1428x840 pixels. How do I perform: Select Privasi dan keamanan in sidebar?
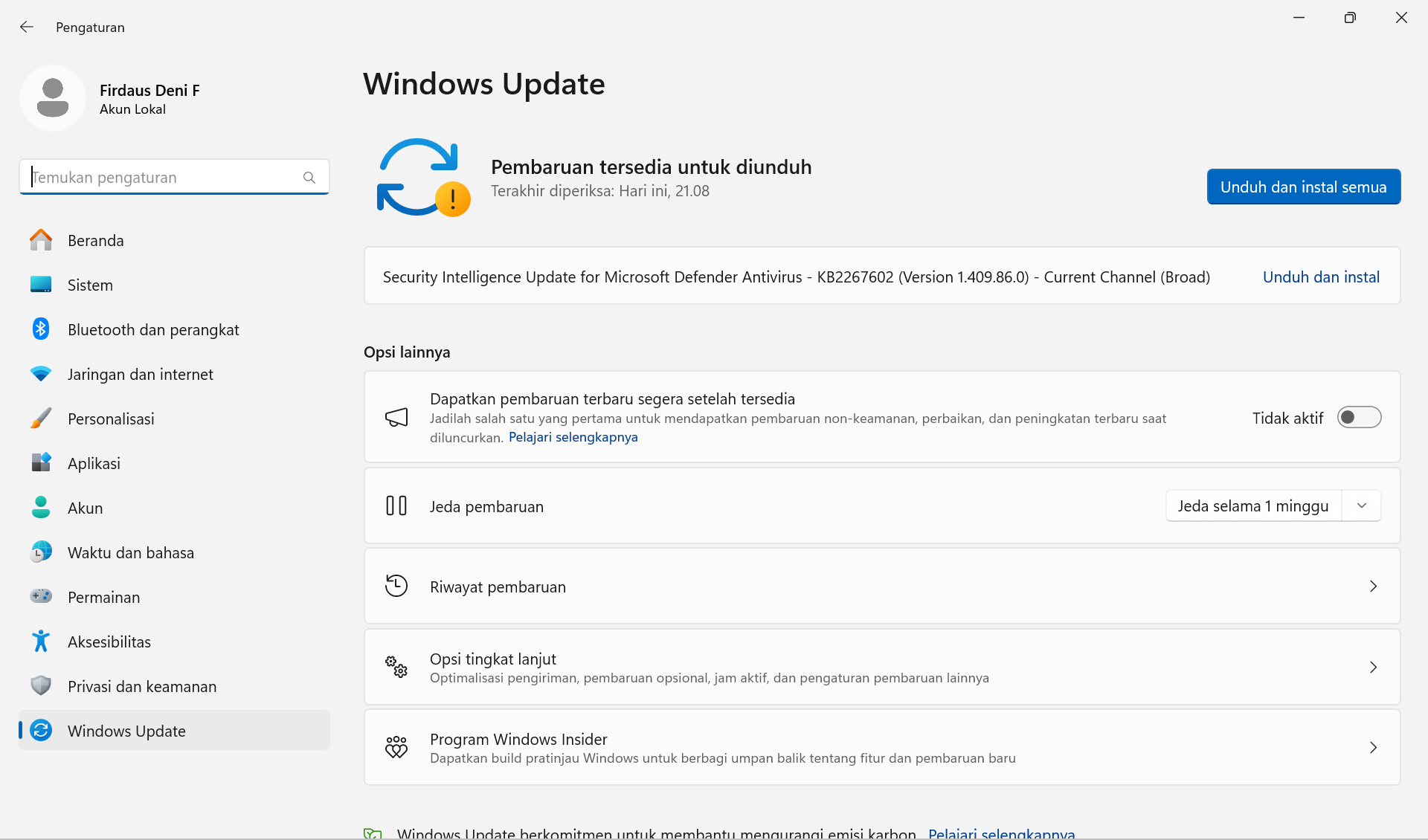(175, 686)
